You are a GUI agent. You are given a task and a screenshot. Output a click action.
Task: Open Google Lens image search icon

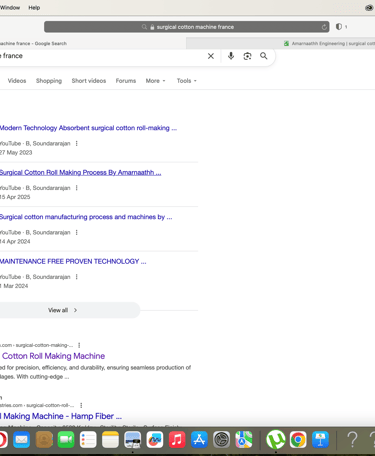coord(247,56)
